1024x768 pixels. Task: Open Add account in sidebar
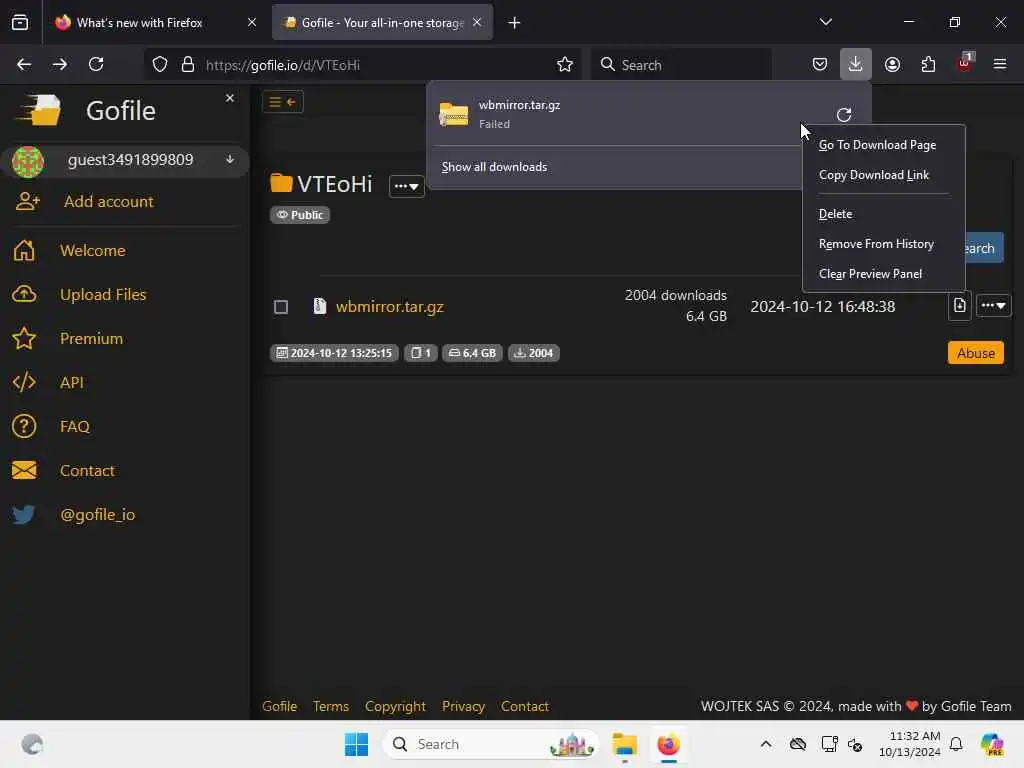(108, 202)
